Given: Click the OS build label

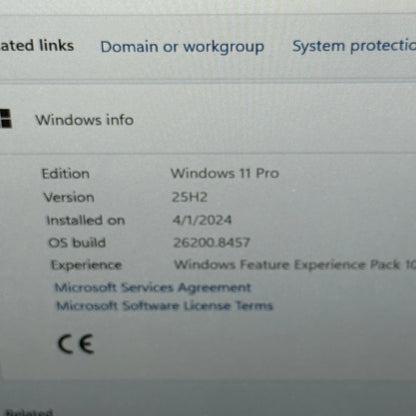Looking at the screenshot, I should click(77, 243).
